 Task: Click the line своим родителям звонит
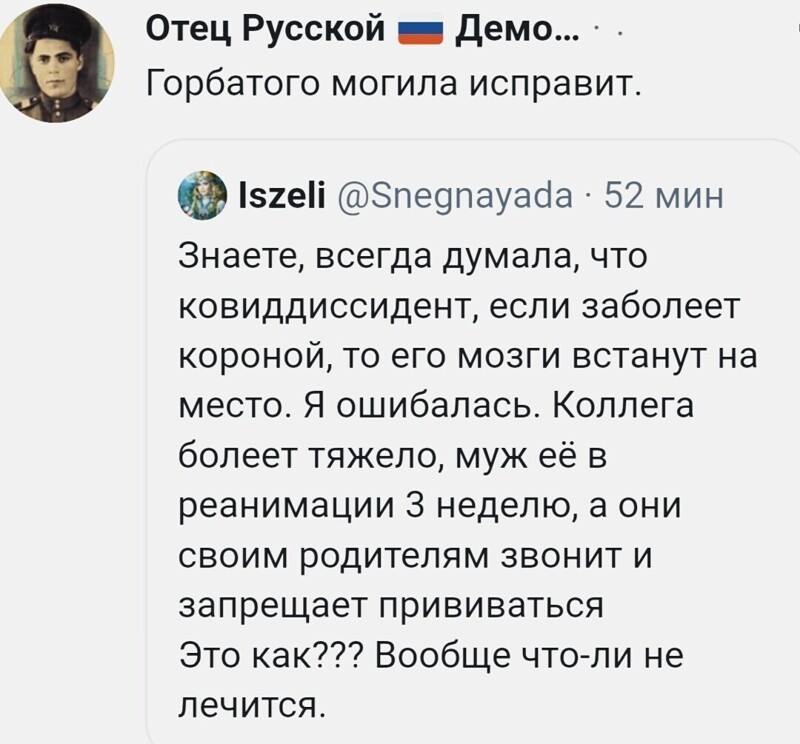point(415,556)
